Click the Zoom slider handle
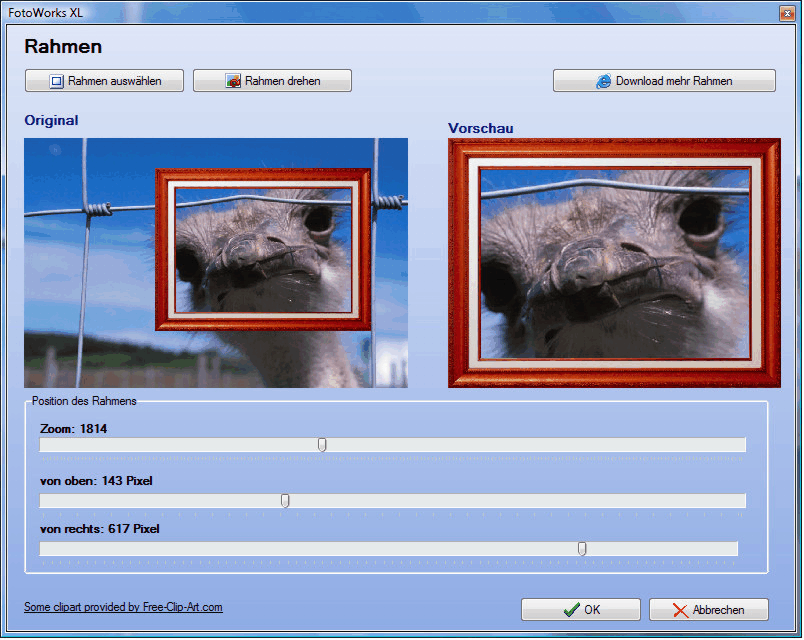This screenshot has width=804, height=640. click(322, 445)
